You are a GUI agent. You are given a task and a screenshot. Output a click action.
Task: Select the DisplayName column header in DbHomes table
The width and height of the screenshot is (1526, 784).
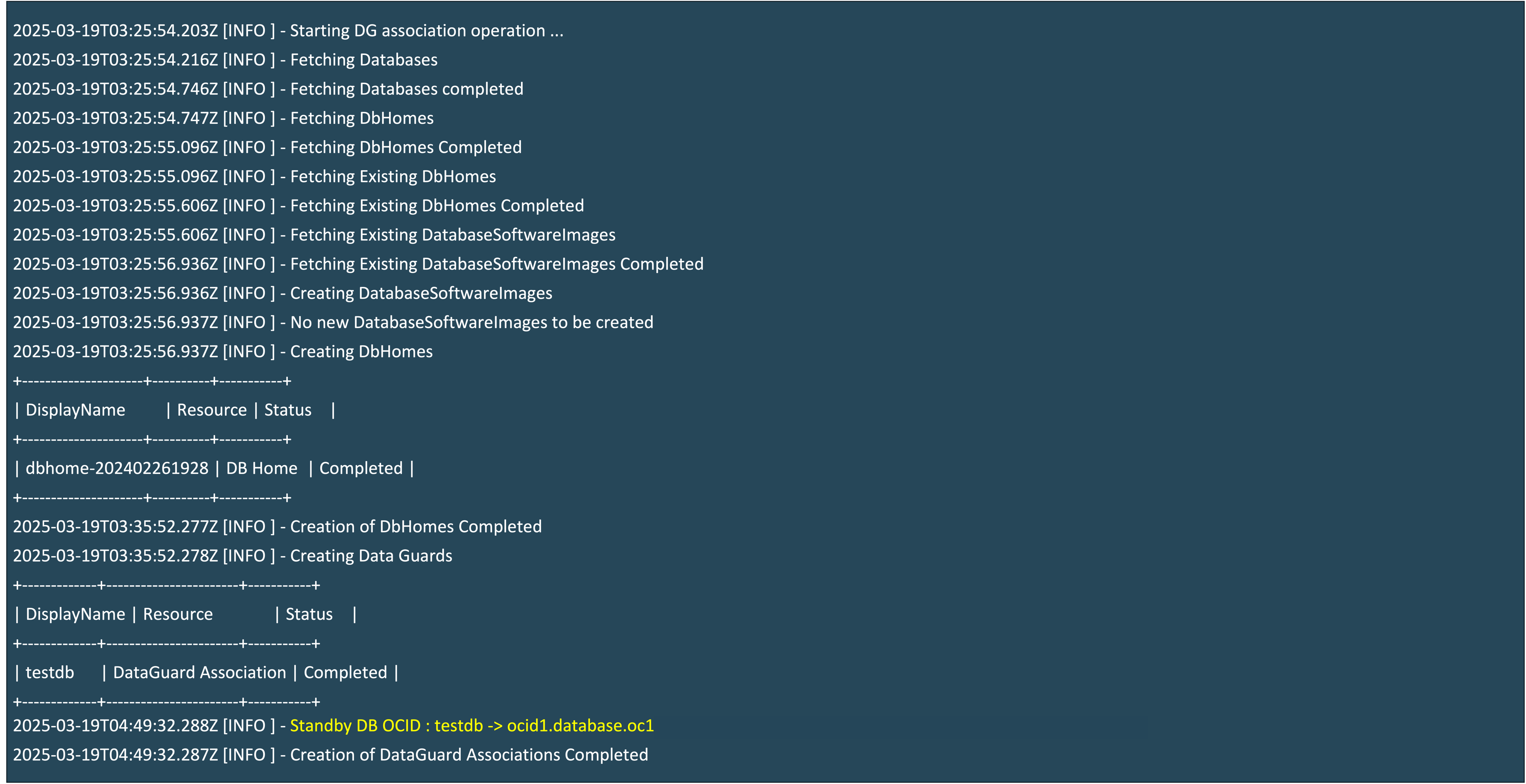tap(75, 409)
